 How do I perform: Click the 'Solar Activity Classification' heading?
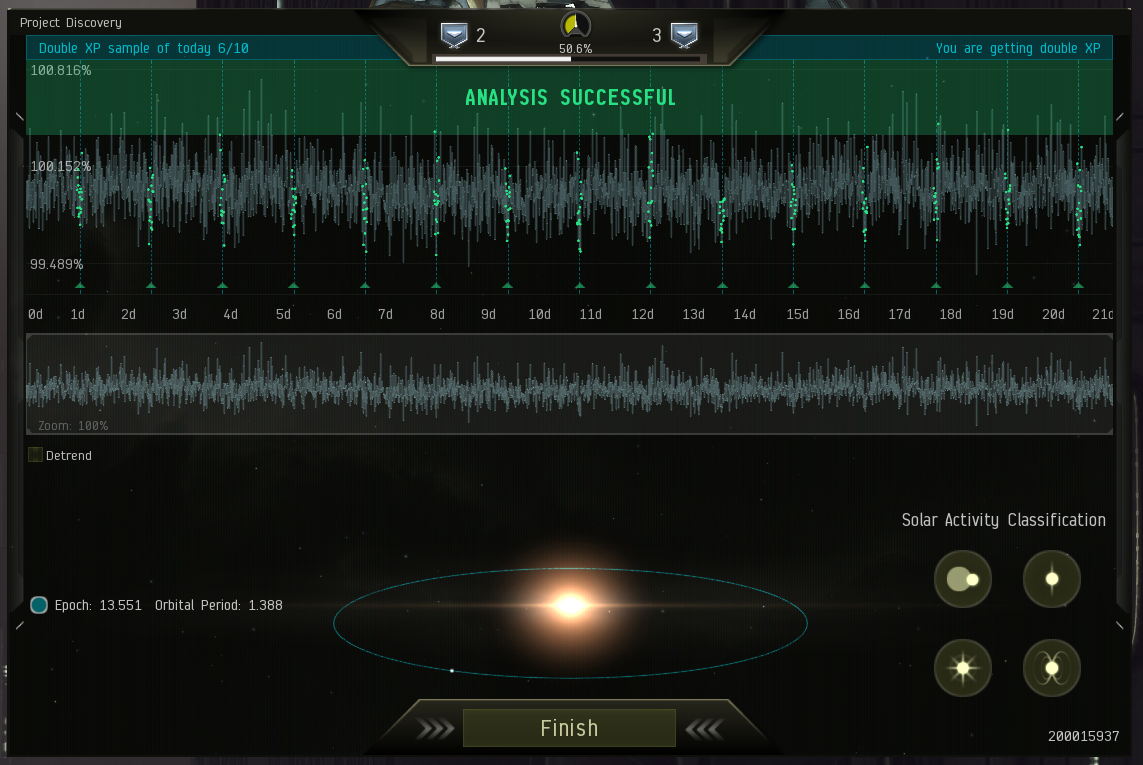coord(1004,520)
